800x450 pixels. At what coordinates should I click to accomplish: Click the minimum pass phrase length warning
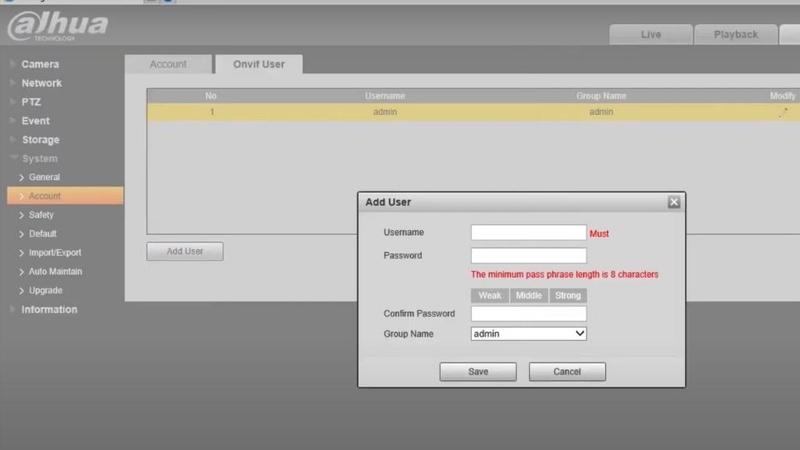[x=564, y=274]
